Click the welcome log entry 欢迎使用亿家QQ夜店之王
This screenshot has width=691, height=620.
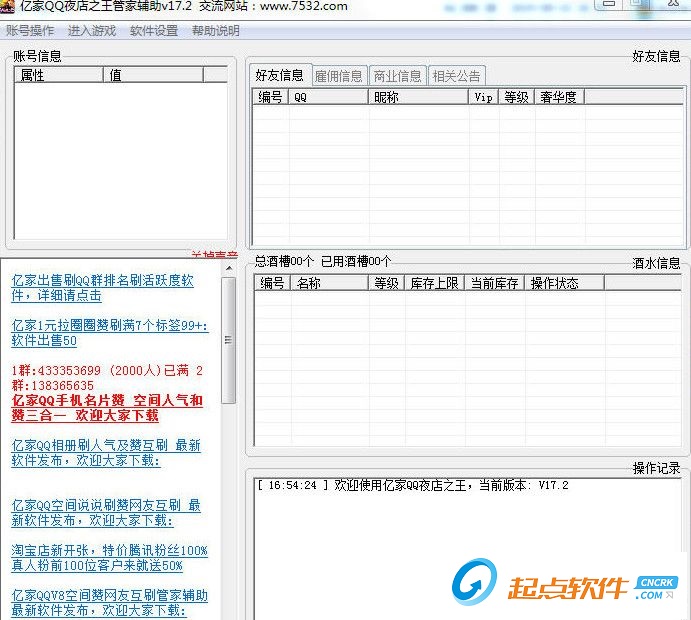click(412, 486)
